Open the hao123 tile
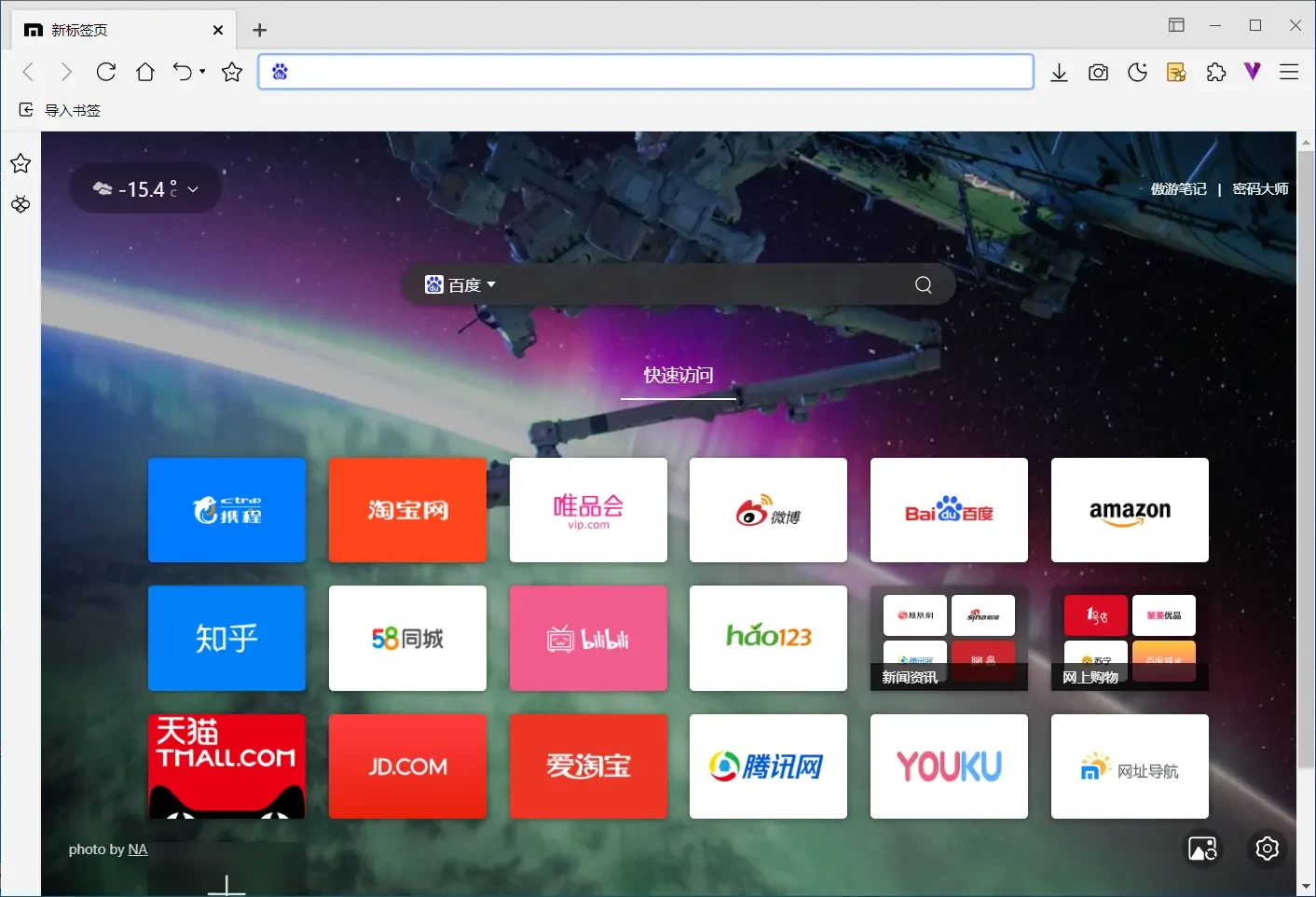 click(x=768, y=639)
